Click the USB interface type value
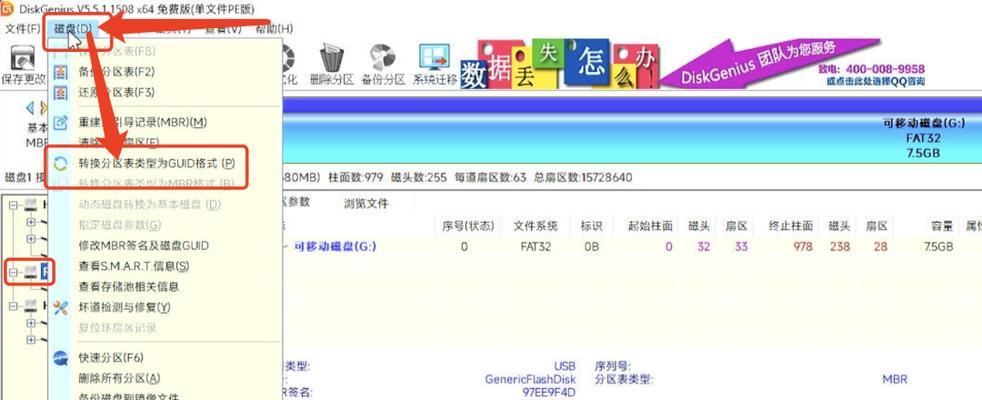Image resolution: width=982 pixels, height=400 pixels. pyautogui.click(x=564, y=366)
